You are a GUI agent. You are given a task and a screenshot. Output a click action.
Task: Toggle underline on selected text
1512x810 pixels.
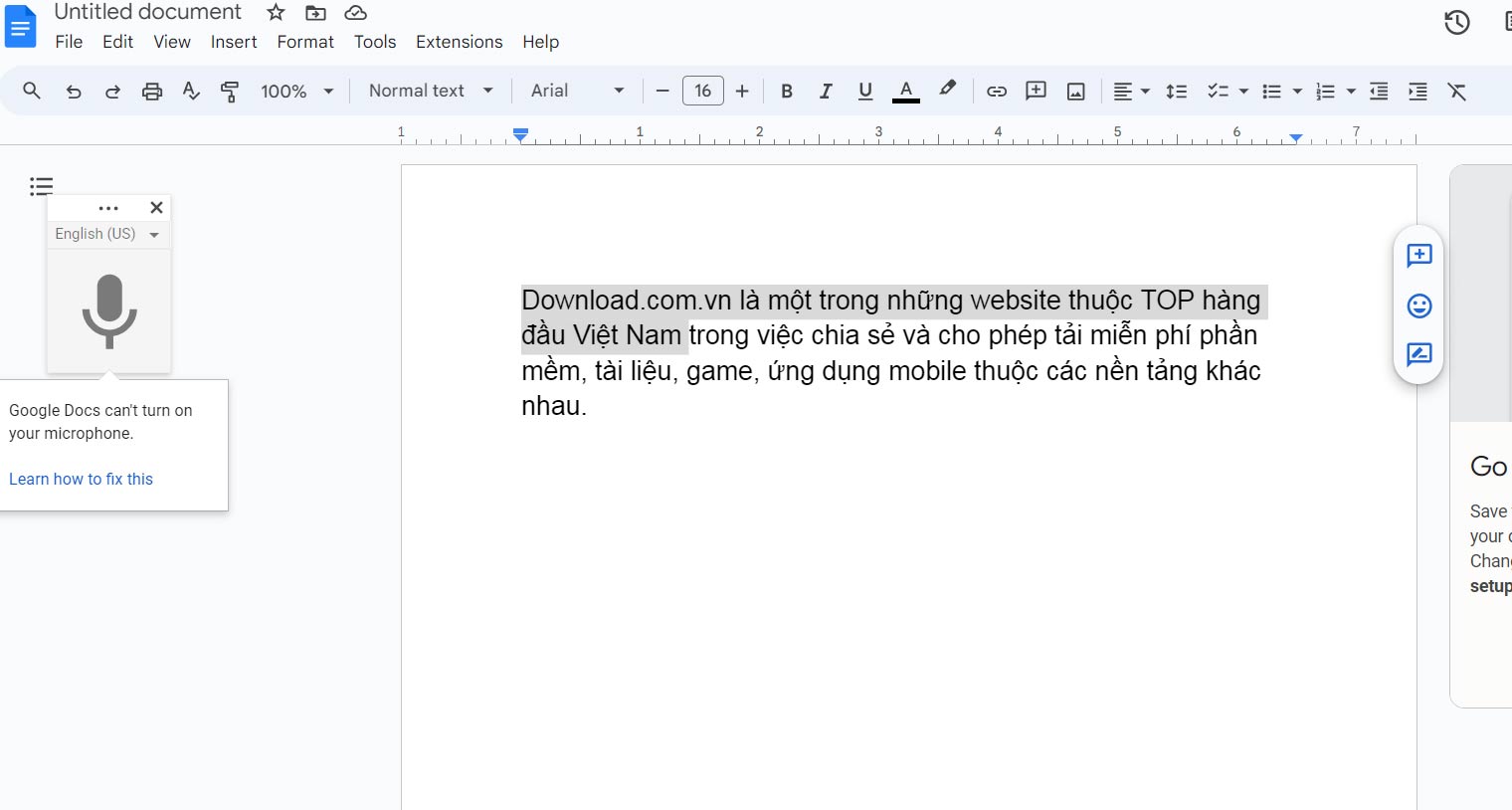[x=864, y=91]
